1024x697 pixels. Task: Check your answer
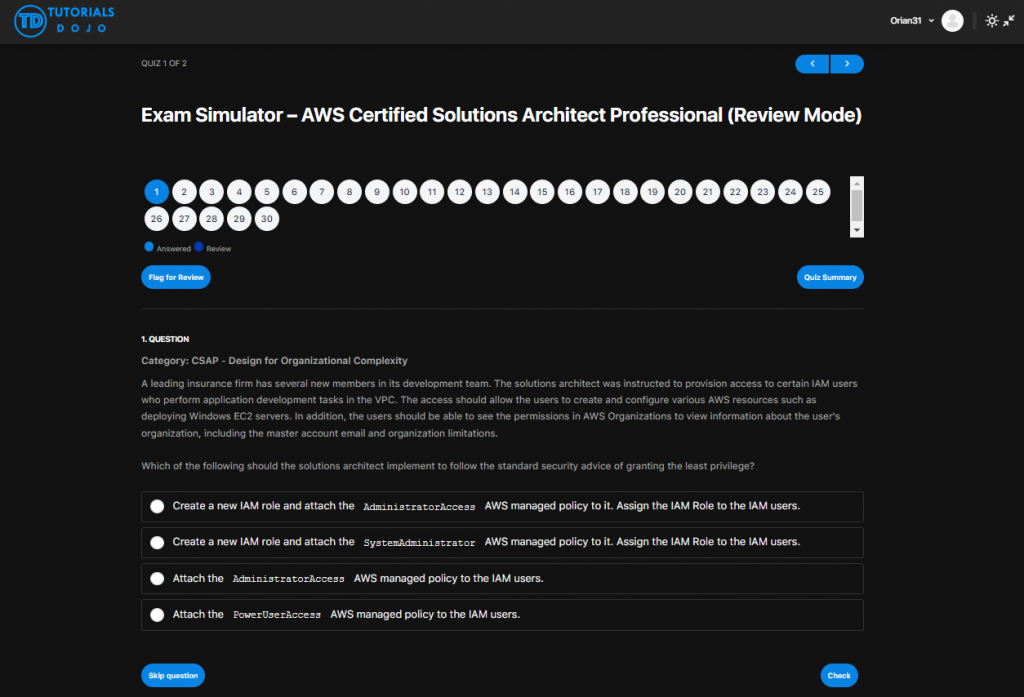(x=839, y=675)
